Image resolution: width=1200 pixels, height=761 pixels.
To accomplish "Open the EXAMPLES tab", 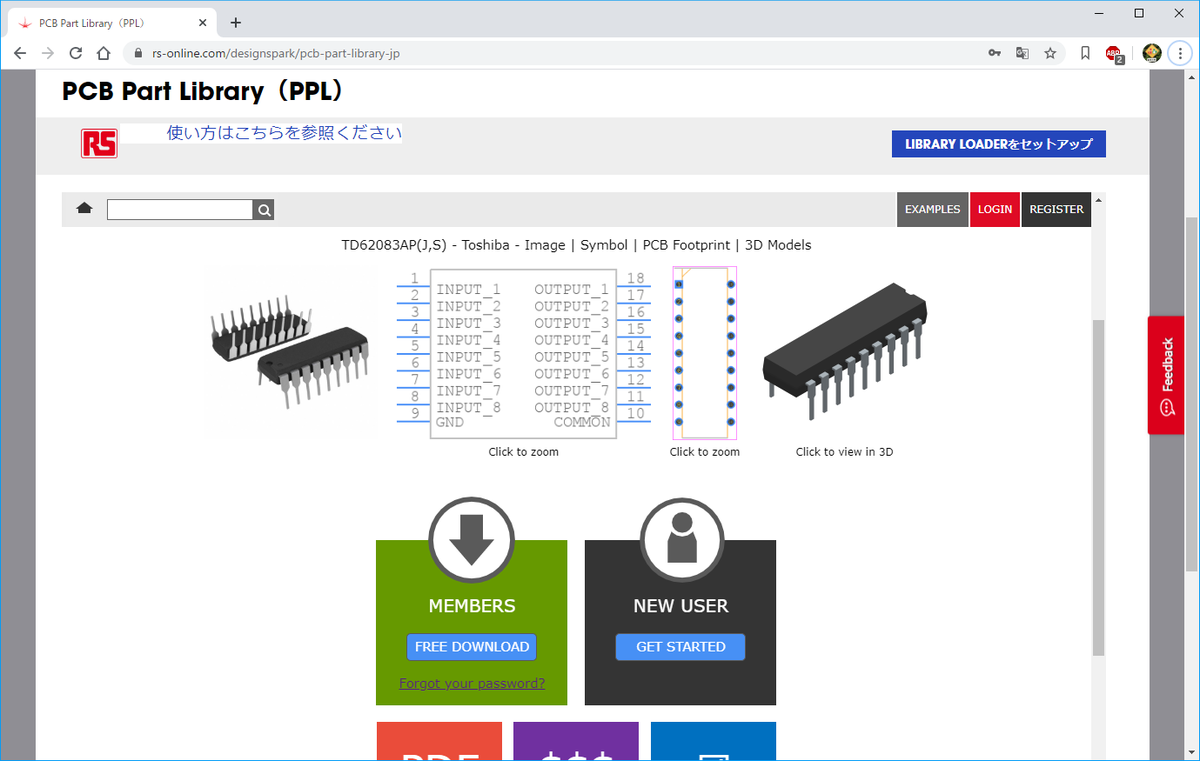I will click(x=932, y=209).
